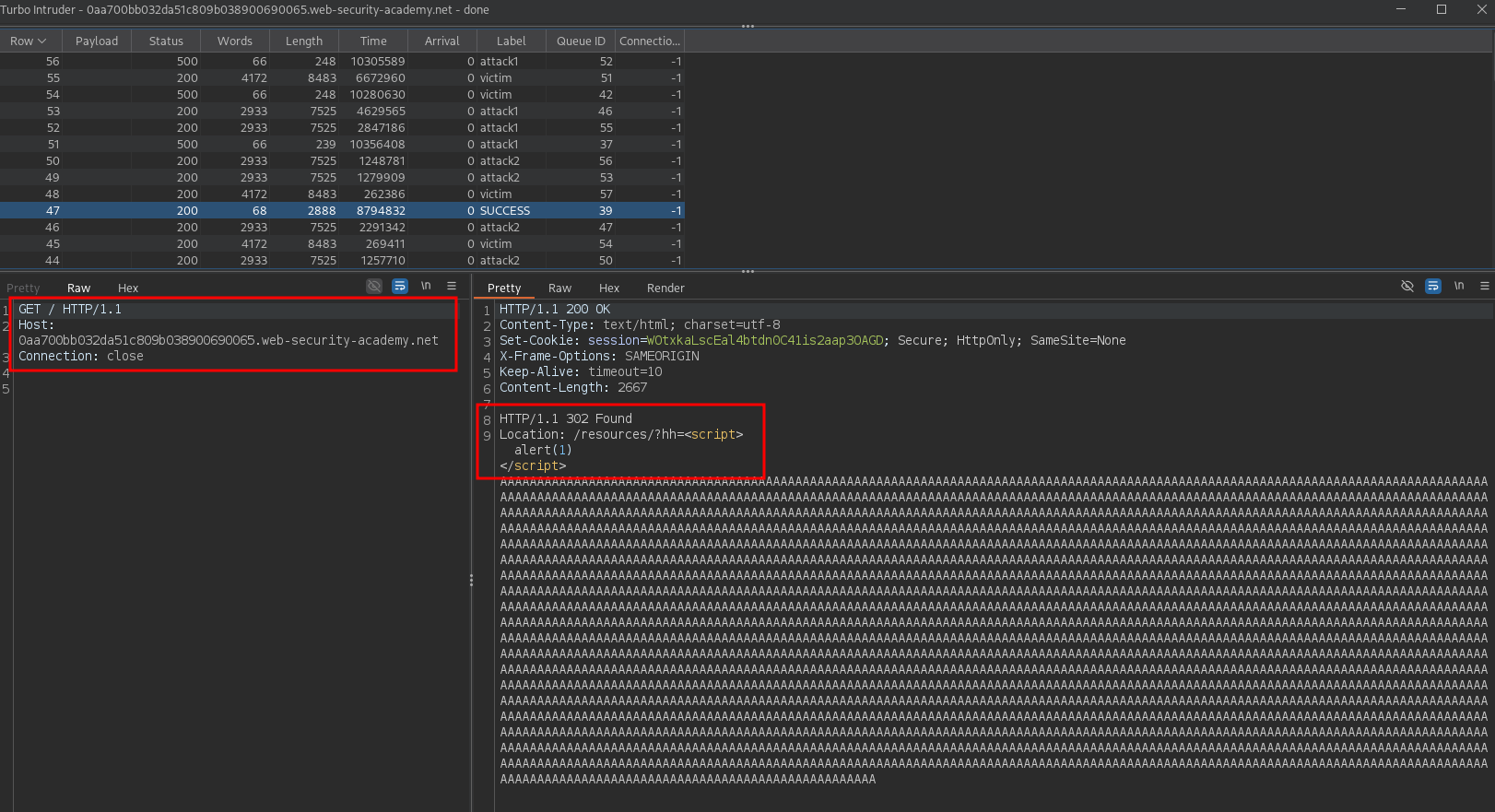The image size is (1495, 812).
Task: Sort by Payload column header
Action: [97, 41]
